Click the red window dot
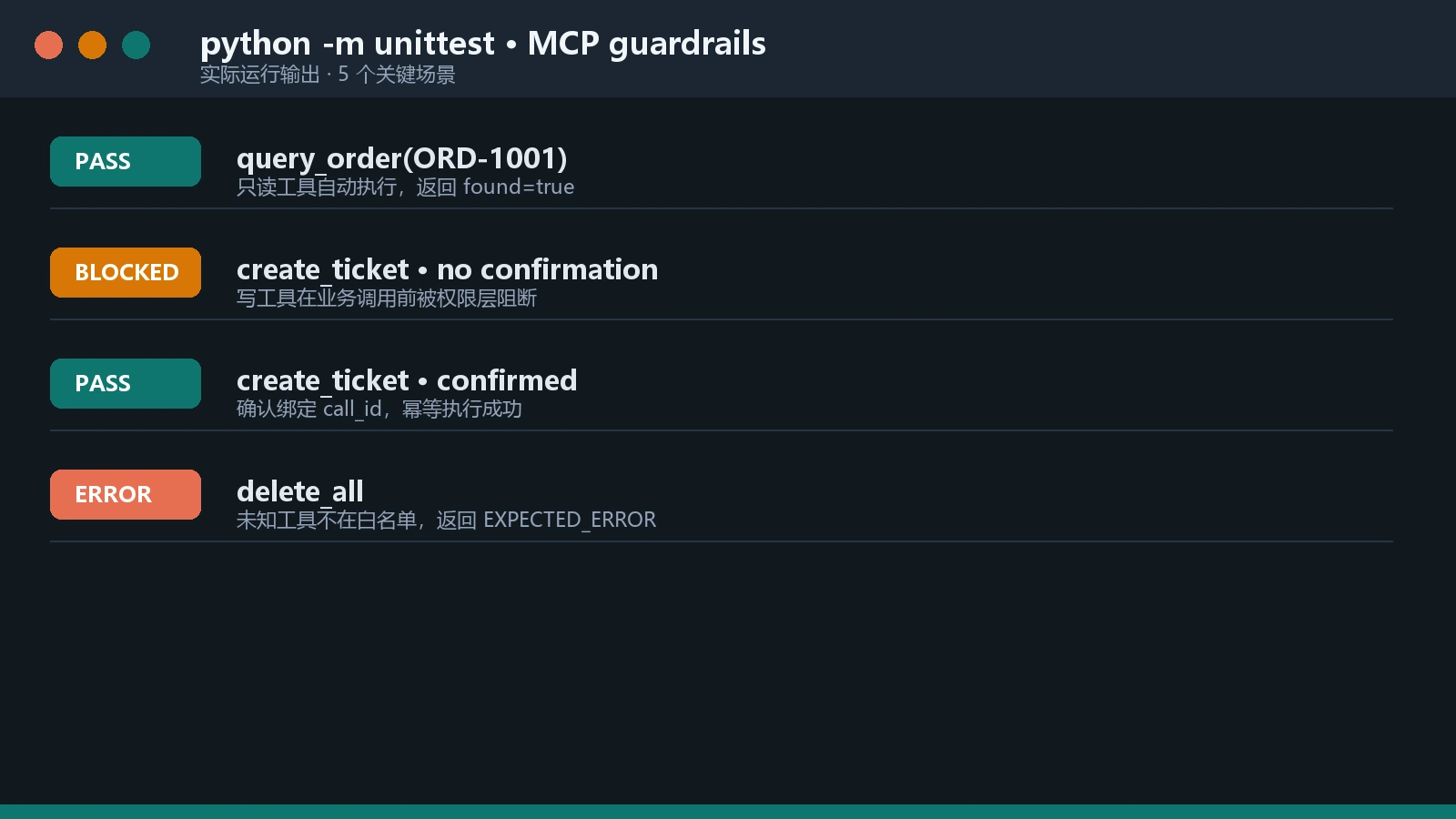The image size is (1456, 819). click(48, 45)
